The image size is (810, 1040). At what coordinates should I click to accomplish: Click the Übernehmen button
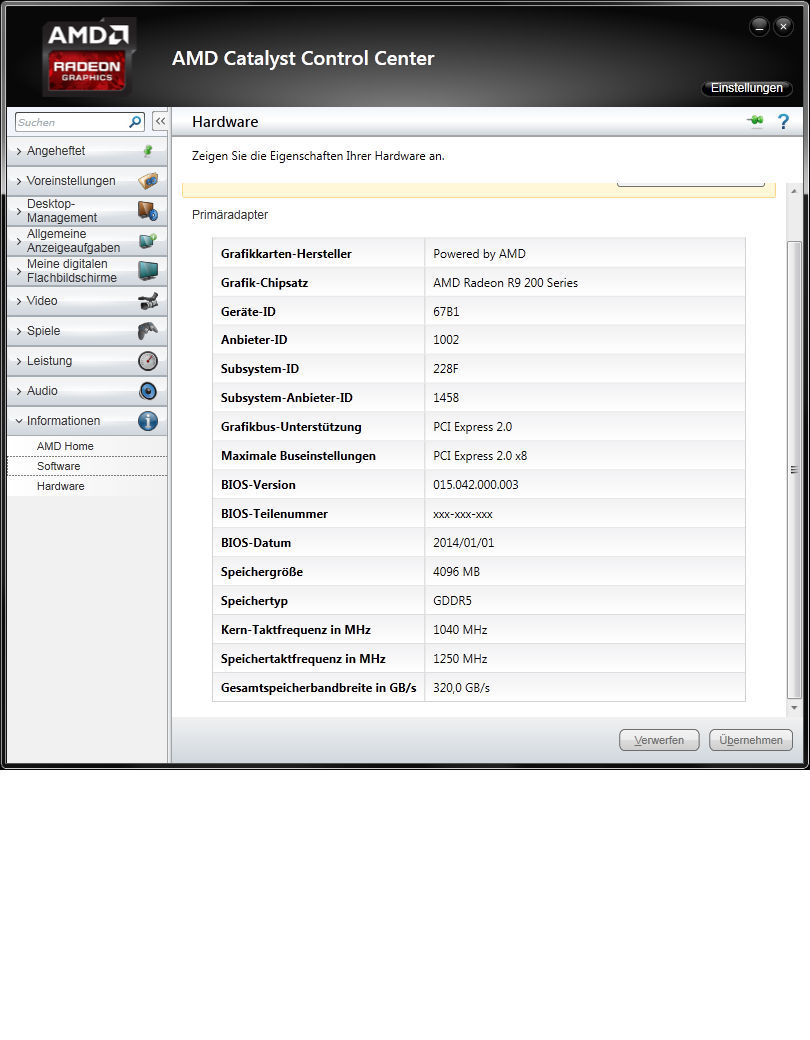[x=751, y=740]
